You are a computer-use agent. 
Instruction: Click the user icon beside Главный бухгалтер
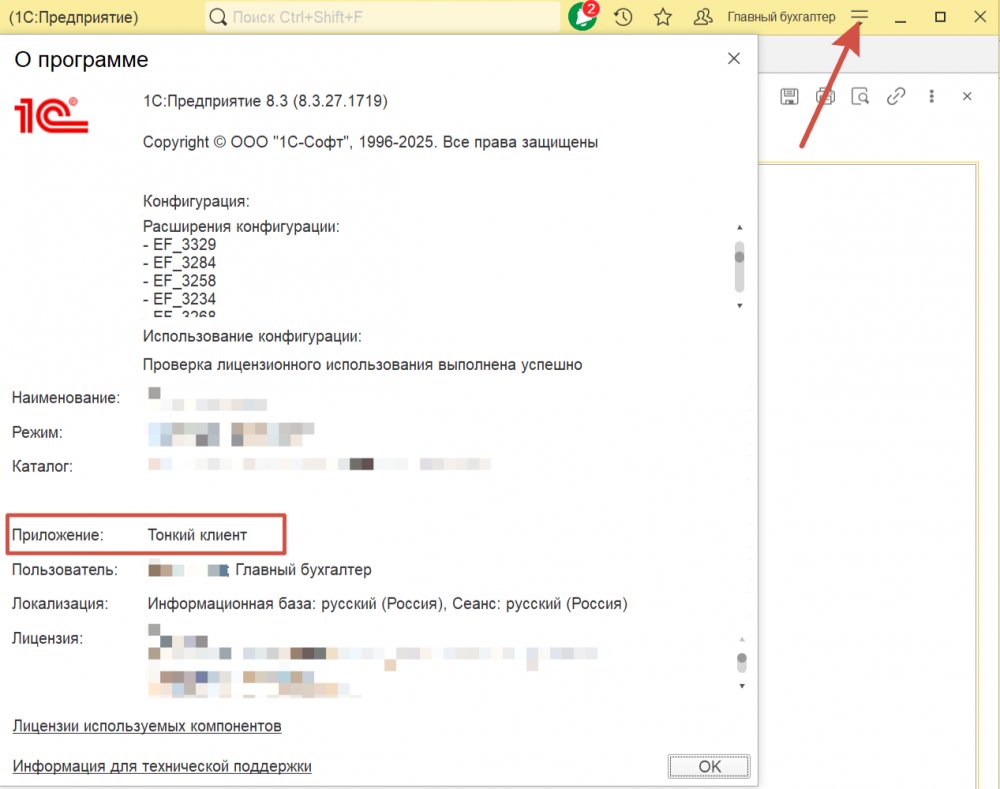[x=703, y=17]
